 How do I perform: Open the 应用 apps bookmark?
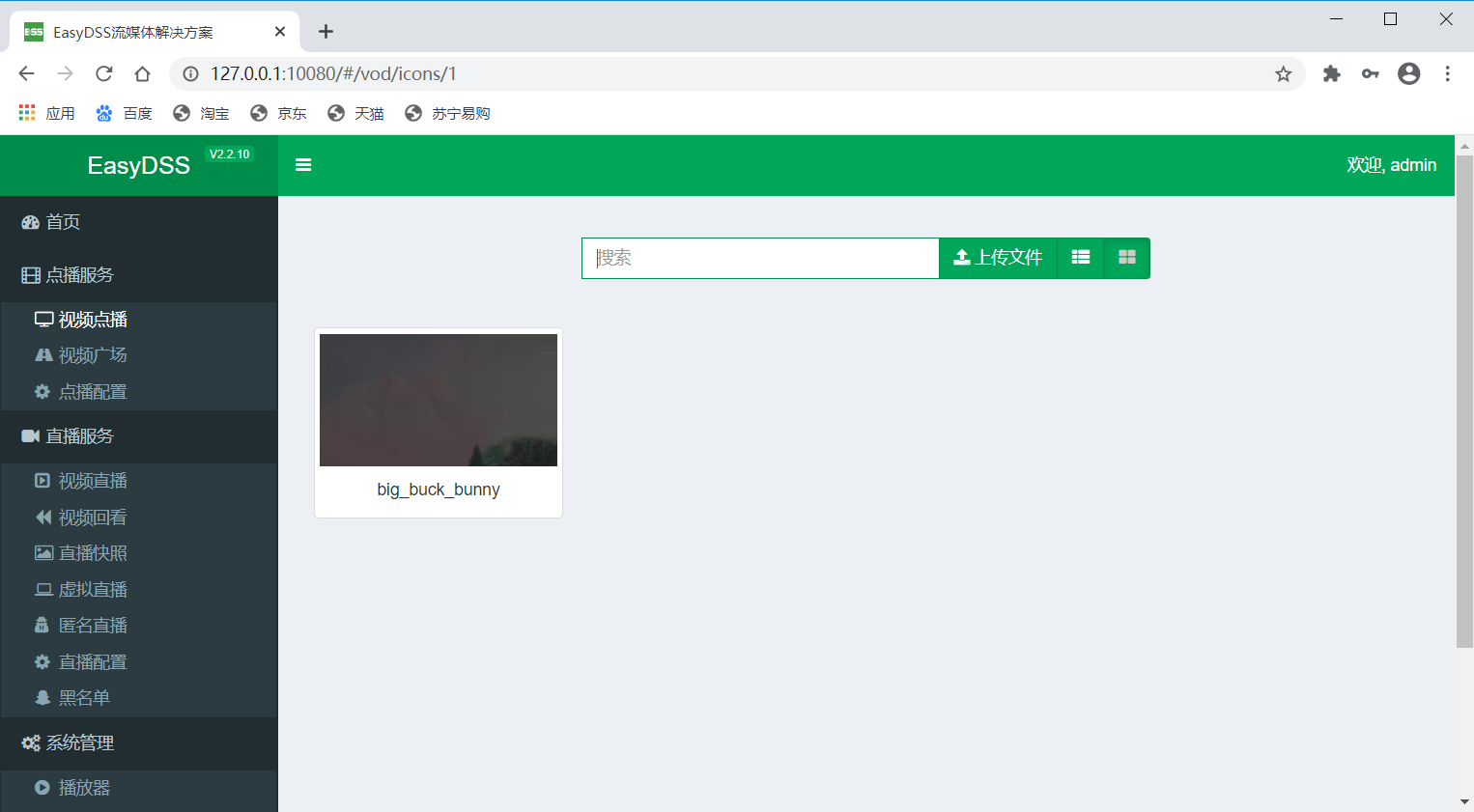click(x=47, y=114)
